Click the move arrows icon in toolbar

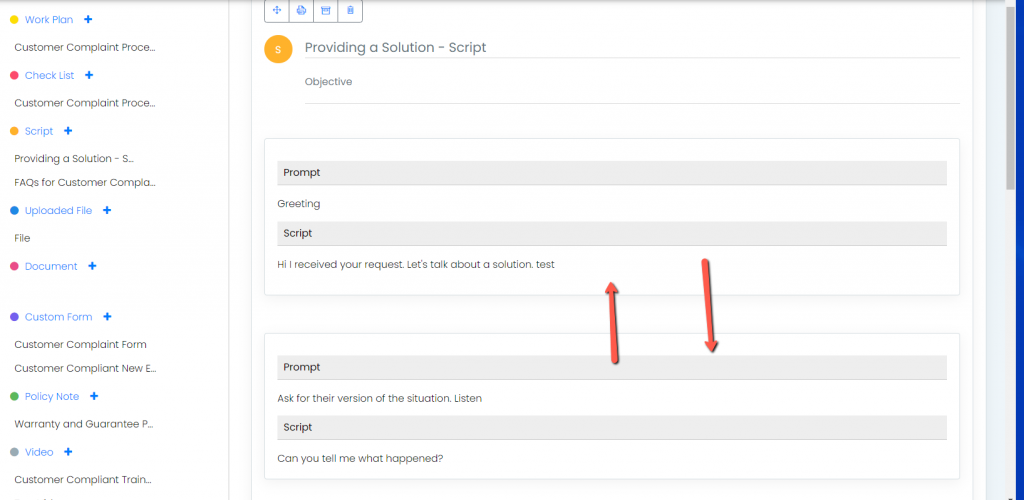coord(276,10)
